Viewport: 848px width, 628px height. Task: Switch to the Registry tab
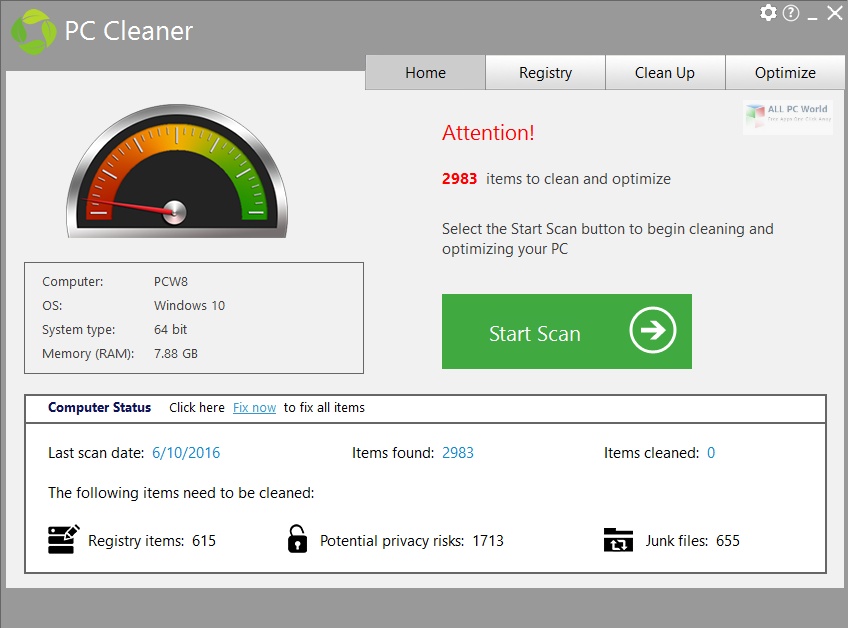(545, 72)
